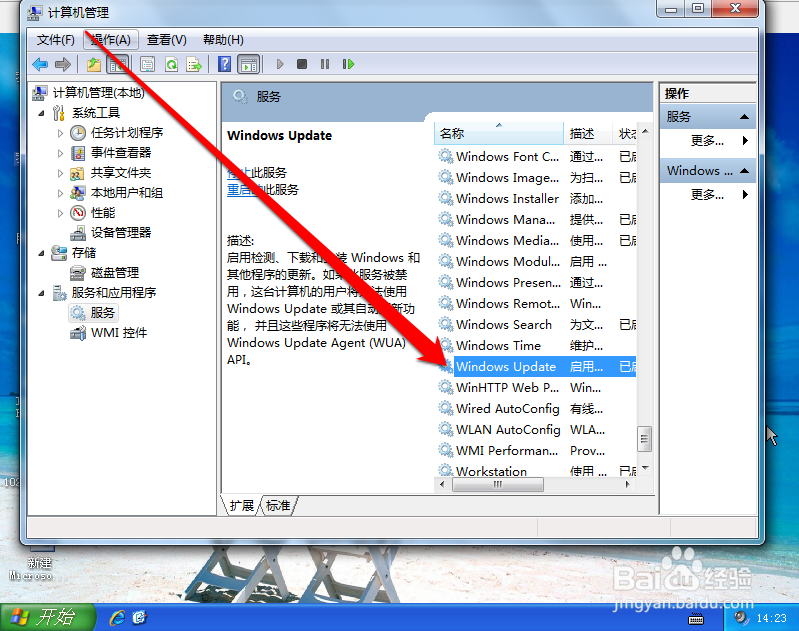799x631 pixels.
Task: Click the Export list toolbar icon
Action: click(194, 64)
